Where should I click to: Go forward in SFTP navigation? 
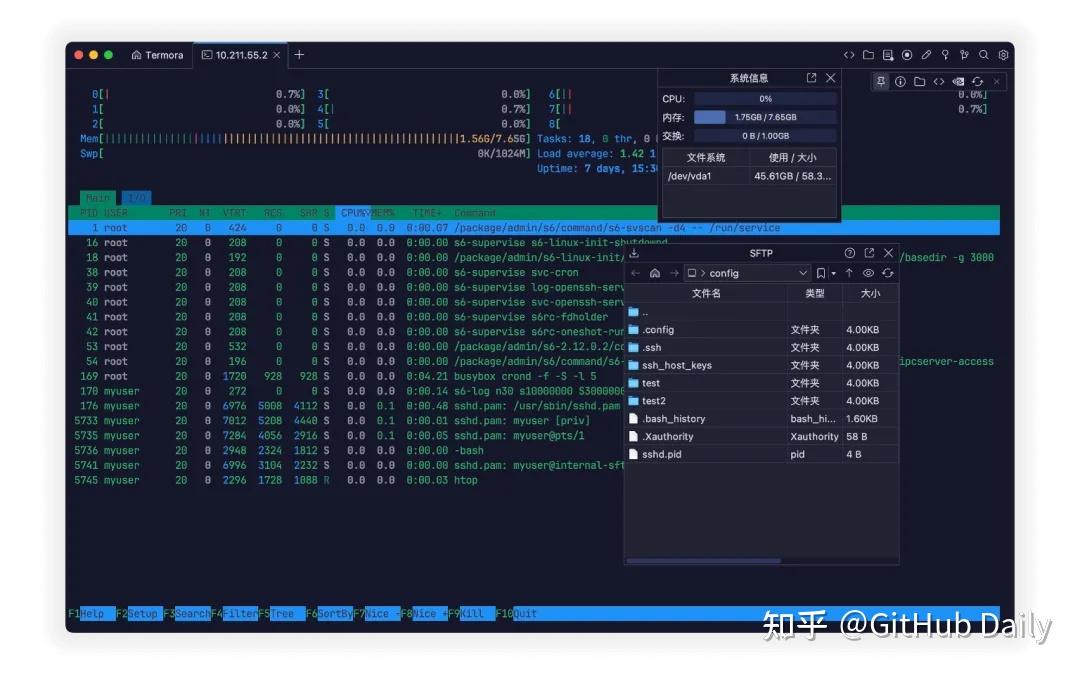point(674,273)
